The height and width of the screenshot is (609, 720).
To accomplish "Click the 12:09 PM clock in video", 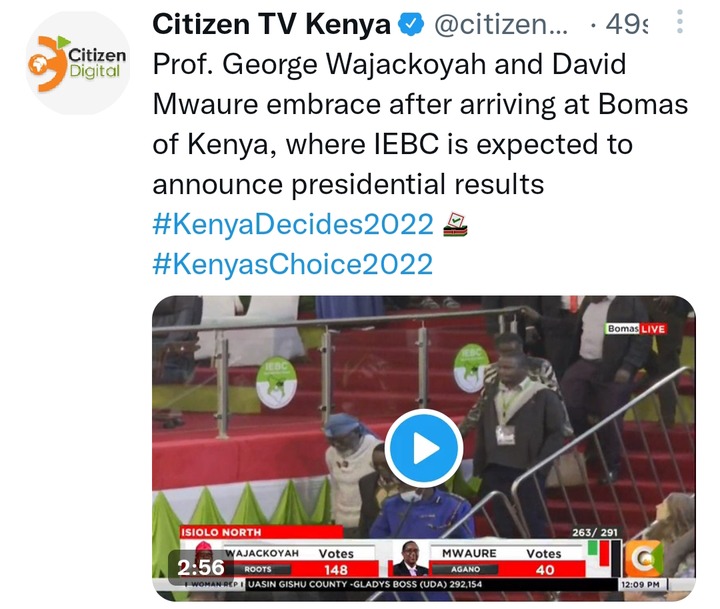I will pos(640,585).
